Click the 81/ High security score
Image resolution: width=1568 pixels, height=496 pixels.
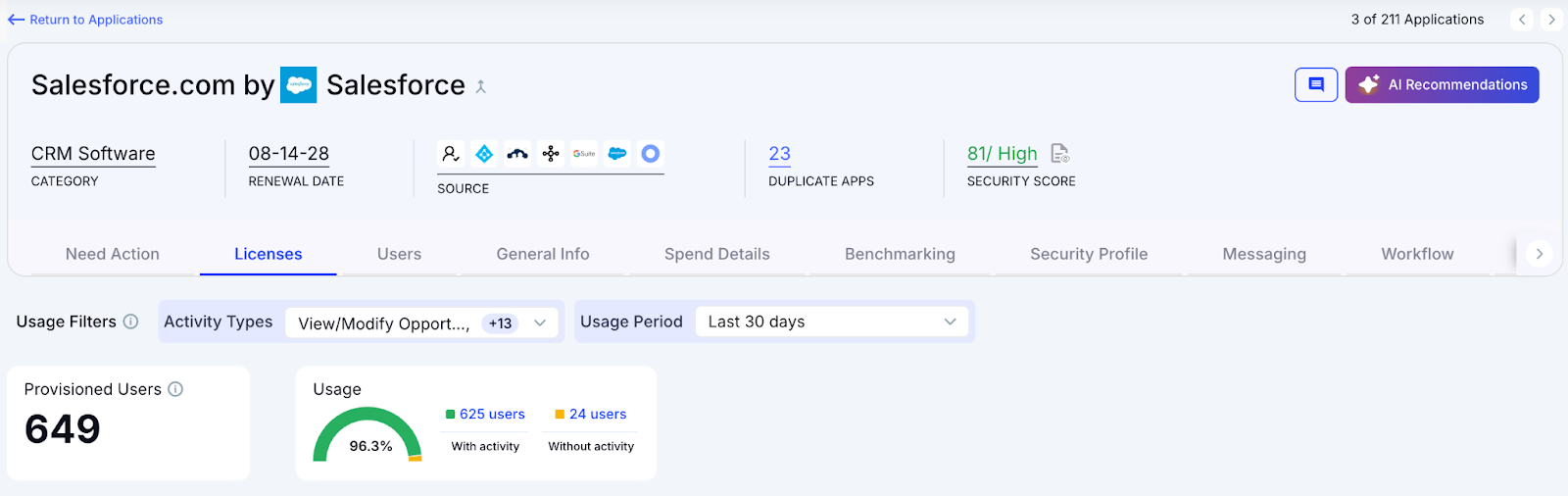point(1002,154)
